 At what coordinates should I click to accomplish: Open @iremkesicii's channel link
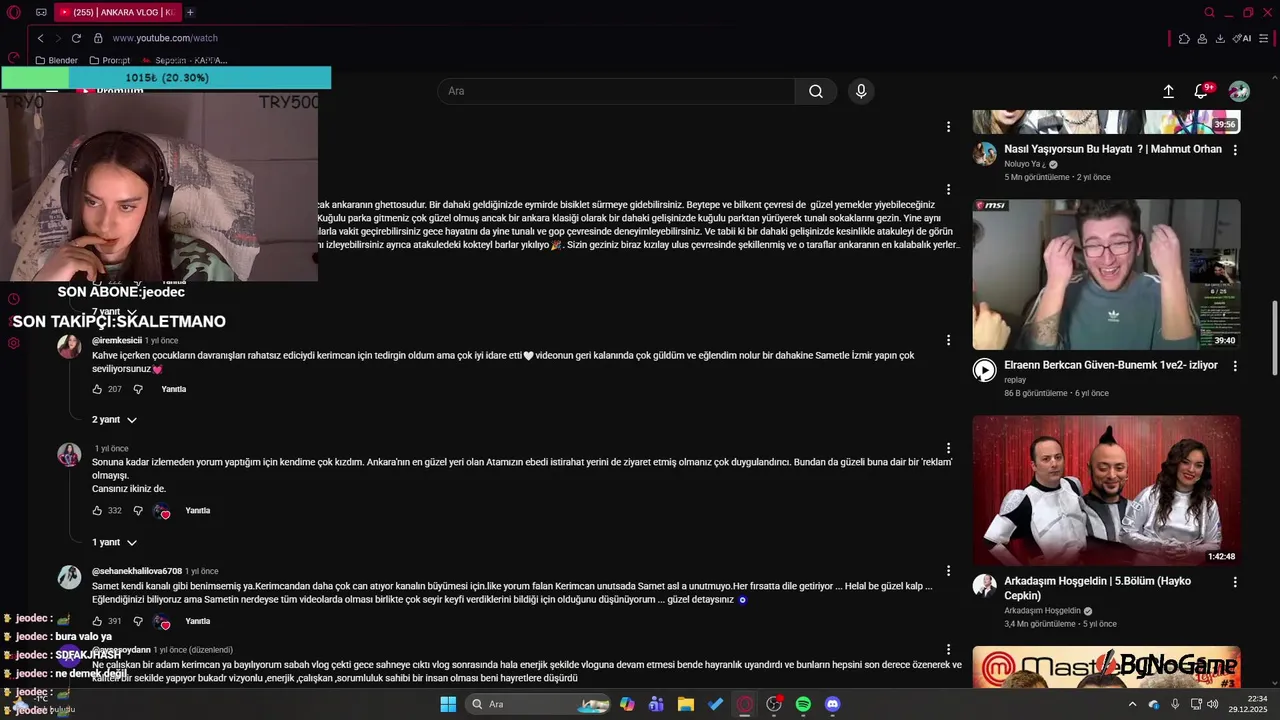pyautogui.click(x=117, y=341)
